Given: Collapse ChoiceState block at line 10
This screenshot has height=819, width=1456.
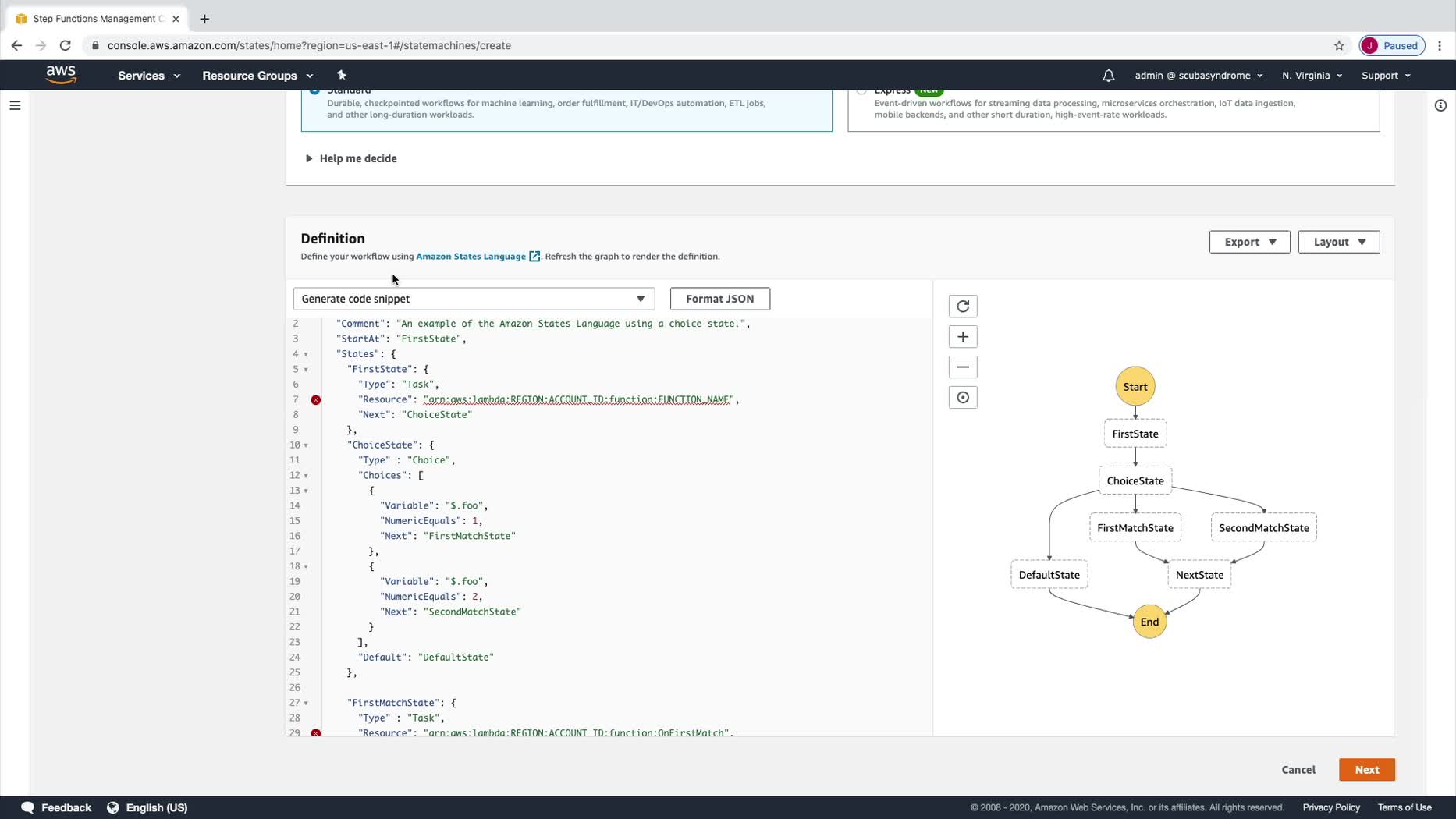Looking at the screenshot, I should coord(306,445).
